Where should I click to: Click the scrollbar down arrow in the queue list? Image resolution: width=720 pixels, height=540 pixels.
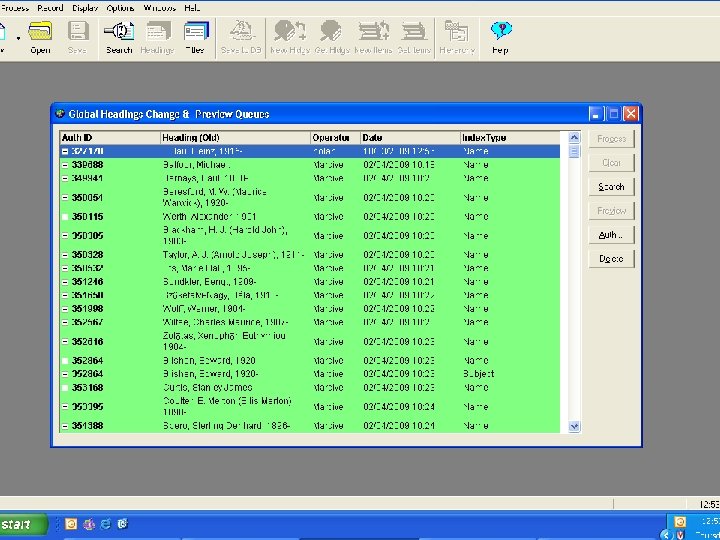574,426
